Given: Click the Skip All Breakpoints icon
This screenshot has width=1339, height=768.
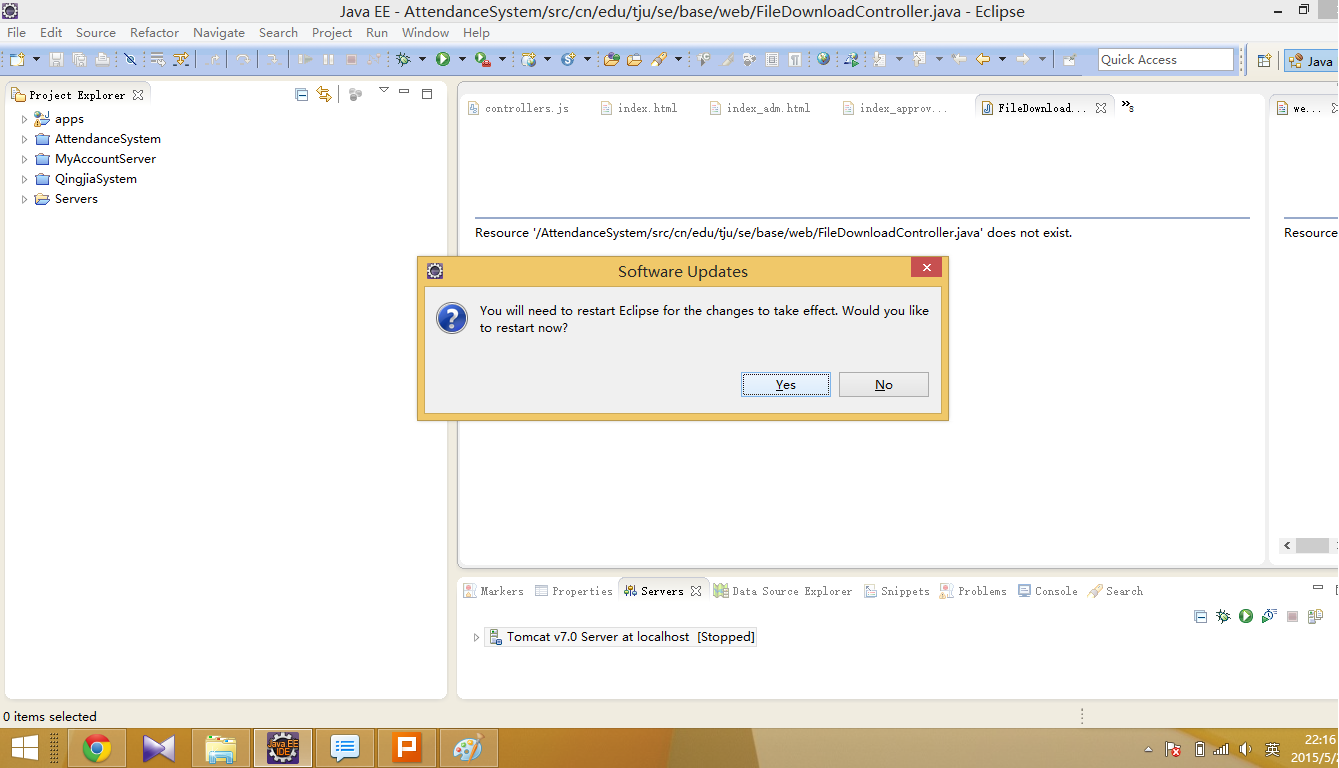Looking at the screenshot, I should [130, 60].
